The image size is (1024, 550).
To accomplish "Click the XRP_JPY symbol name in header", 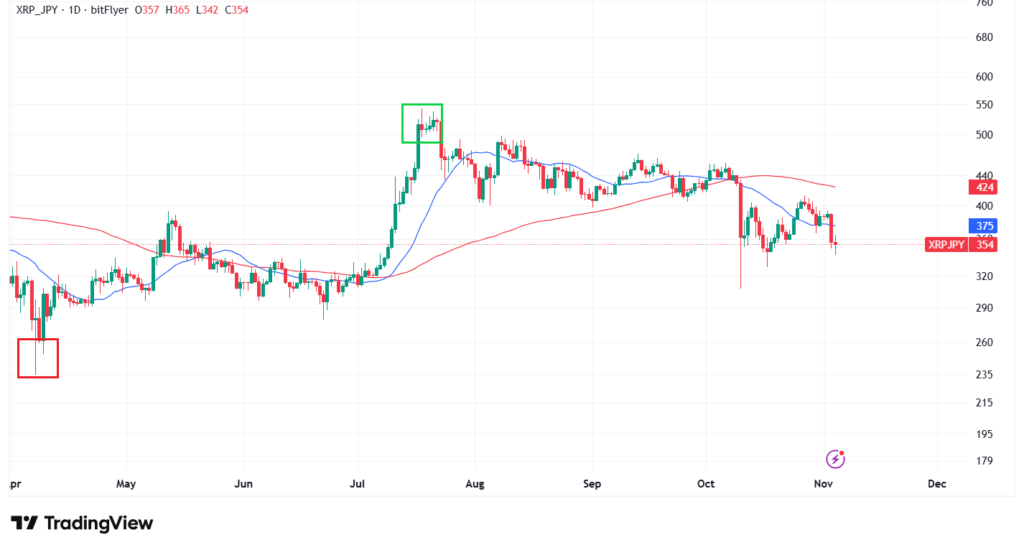I will tap(44, 9).
